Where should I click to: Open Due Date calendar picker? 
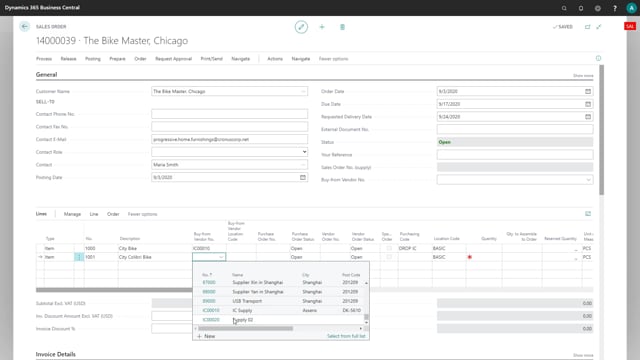[588, 104]
